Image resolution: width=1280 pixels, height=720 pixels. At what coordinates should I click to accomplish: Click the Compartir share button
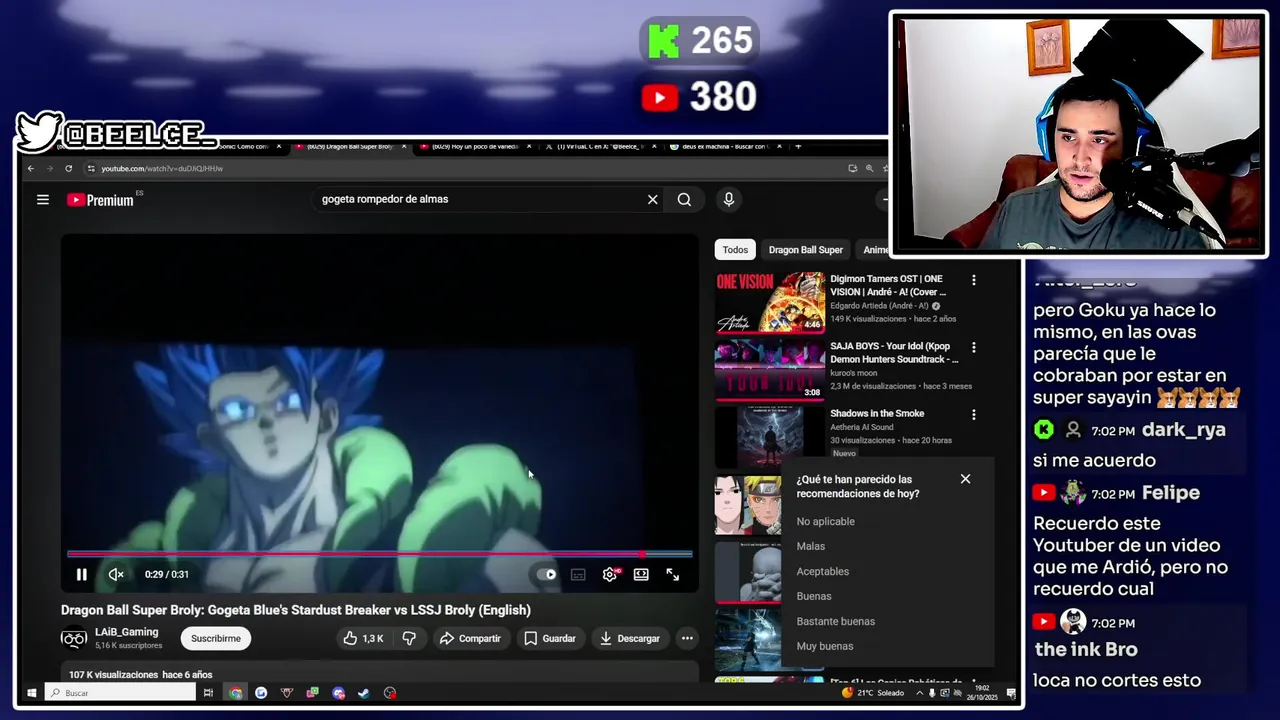pos(470,638)
